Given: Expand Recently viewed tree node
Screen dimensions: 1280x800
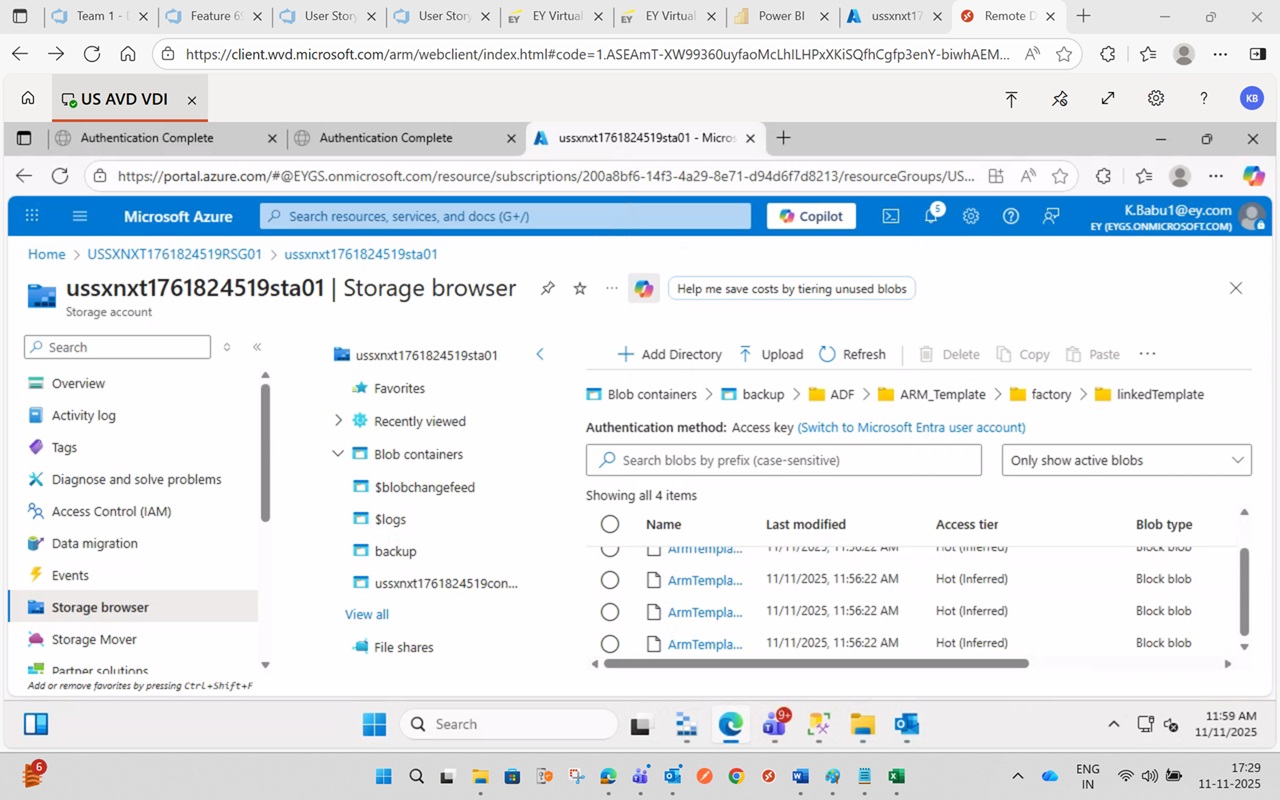Looking at the screenshot, I should [x=338, y=421].
